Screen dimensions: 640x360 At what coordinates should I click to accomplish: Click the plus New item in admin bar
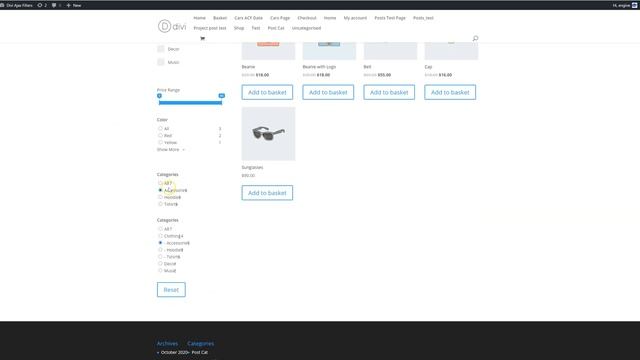74,5
